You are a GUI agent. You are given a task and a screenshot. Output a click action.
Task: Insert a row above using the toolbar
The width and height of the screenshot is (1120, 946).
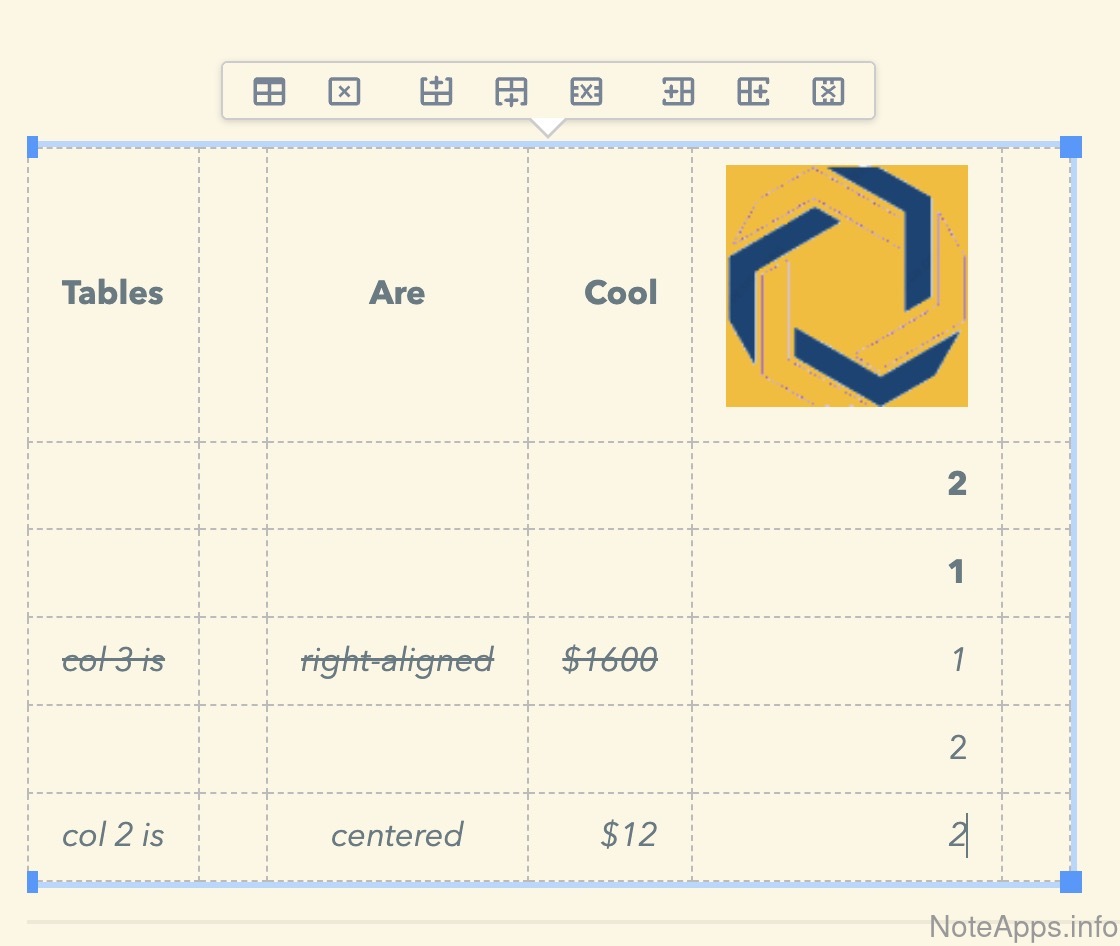pyautogui.click(x=436, y=92)
